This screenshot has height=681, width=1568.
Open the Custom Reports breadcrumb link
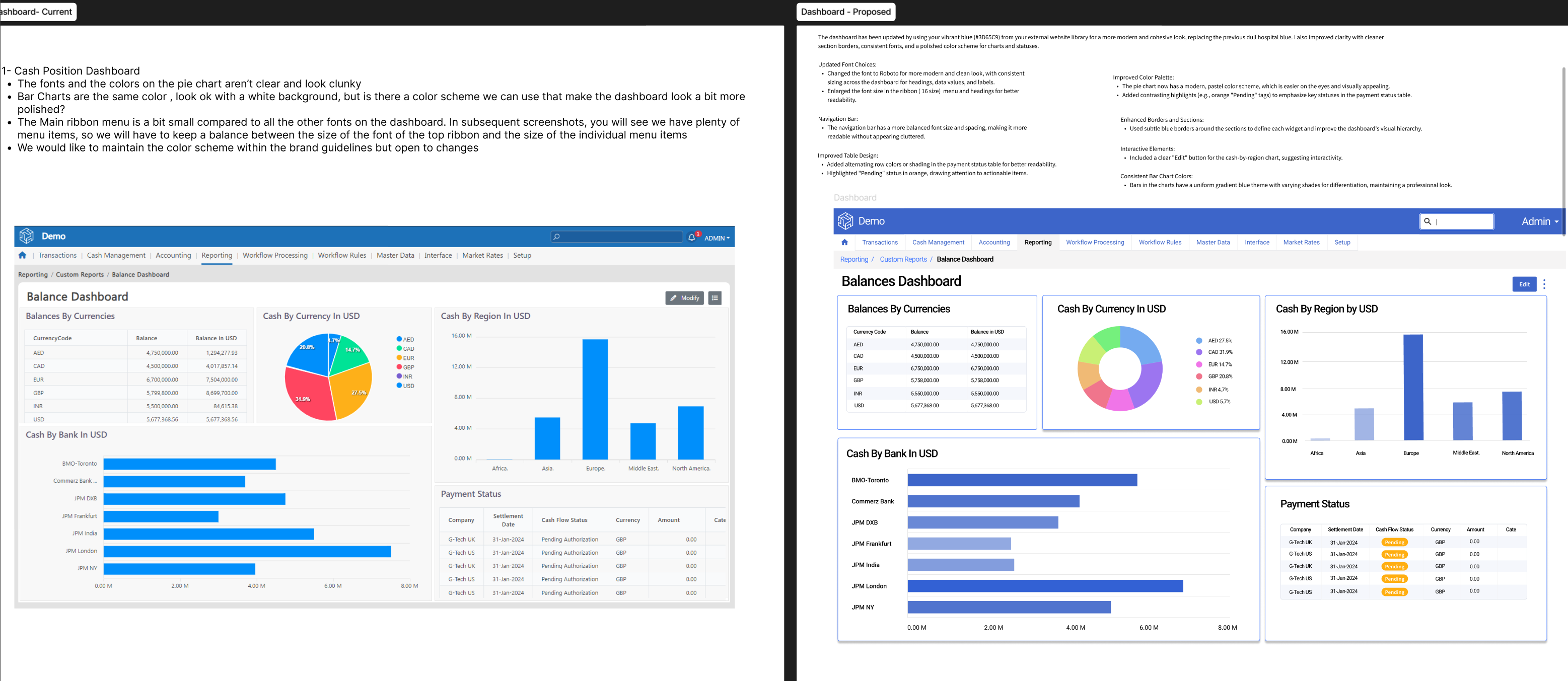click(903, 259)
